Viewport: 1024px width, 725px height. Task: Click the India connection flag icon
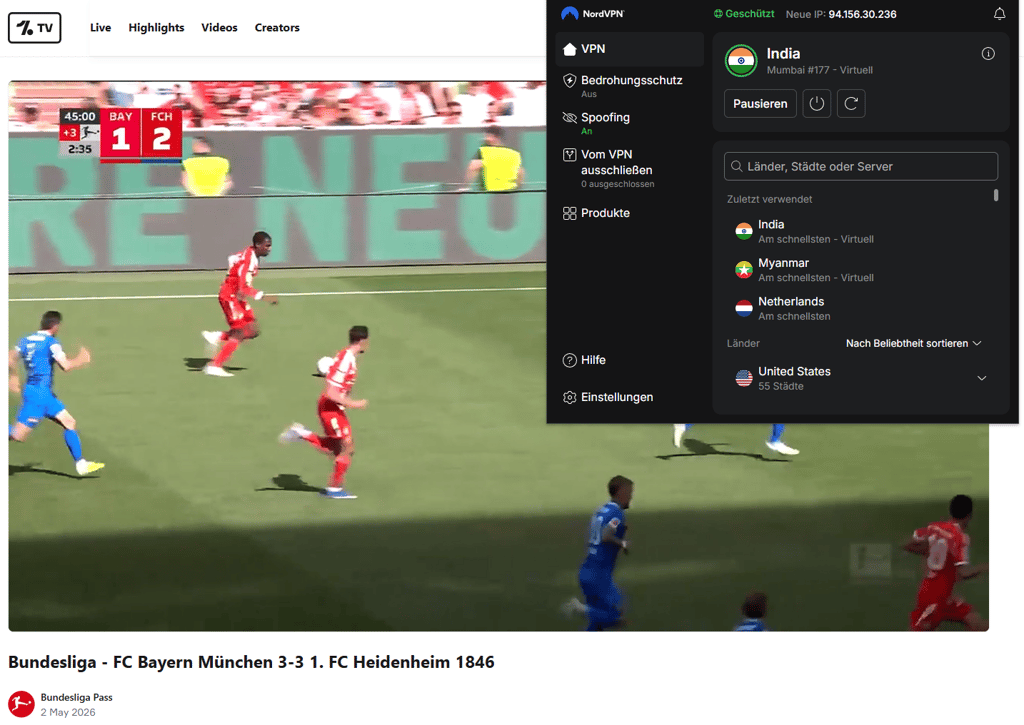click(x=741, y=61)
